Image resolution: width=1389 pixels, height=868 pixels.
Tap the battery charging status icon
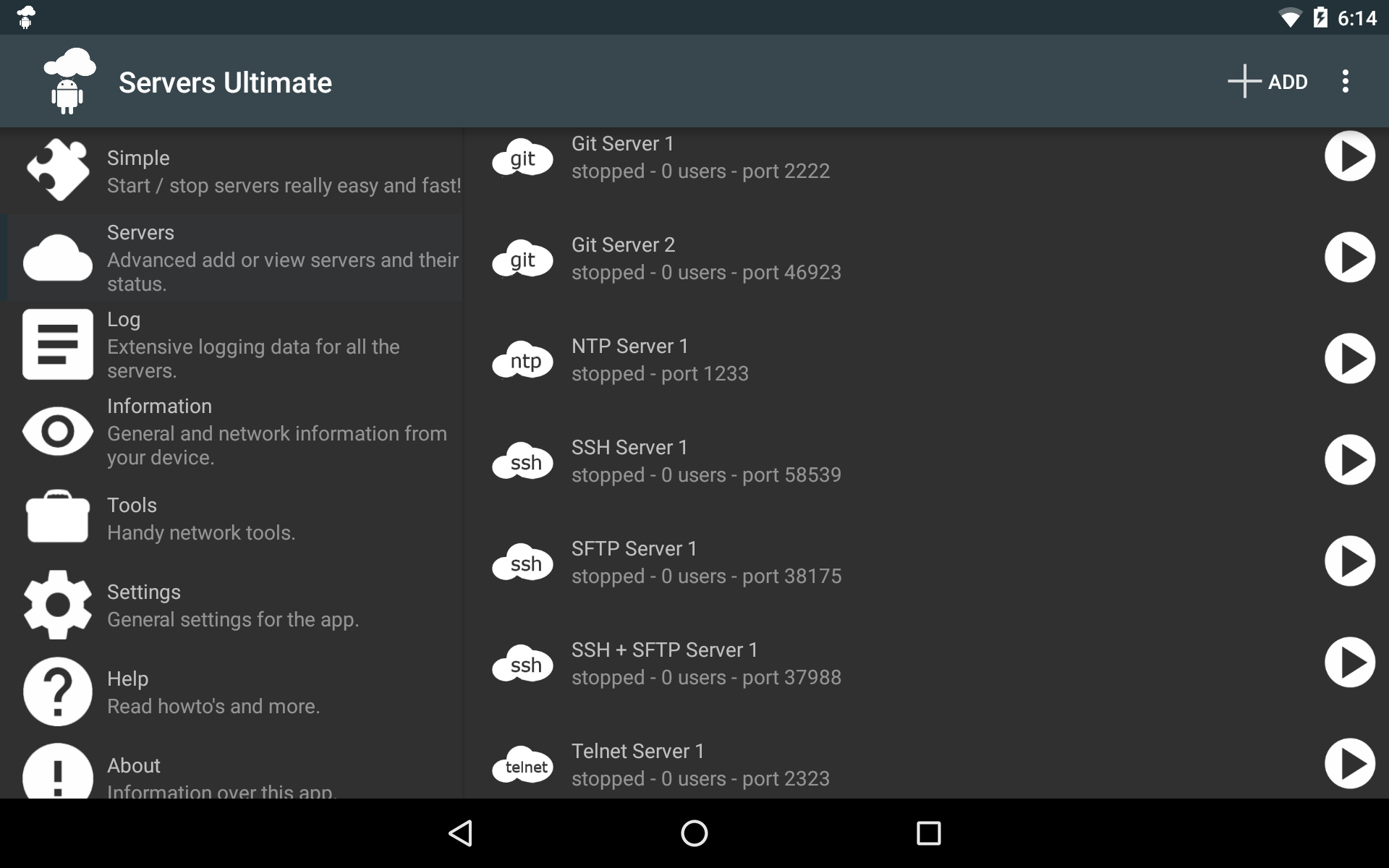pos(1320,17)
